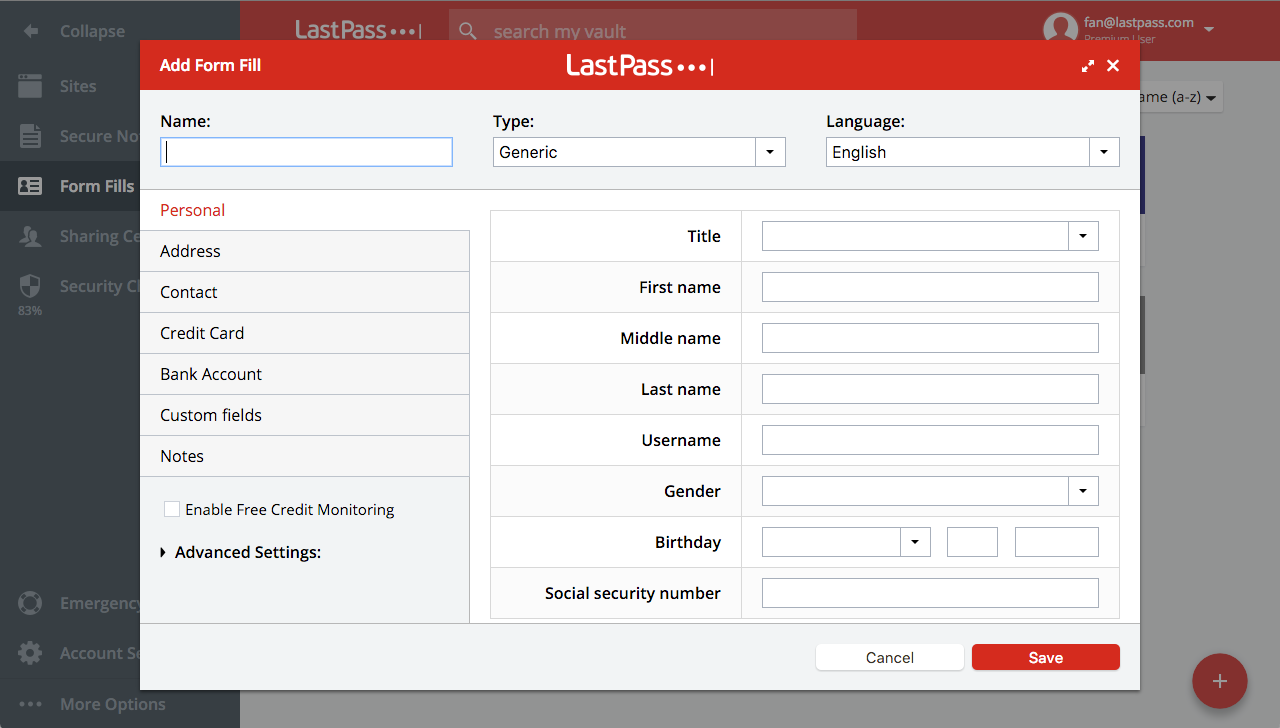Switch to the Address tab
Screen dimensions: 1280x728
[304, 251]
